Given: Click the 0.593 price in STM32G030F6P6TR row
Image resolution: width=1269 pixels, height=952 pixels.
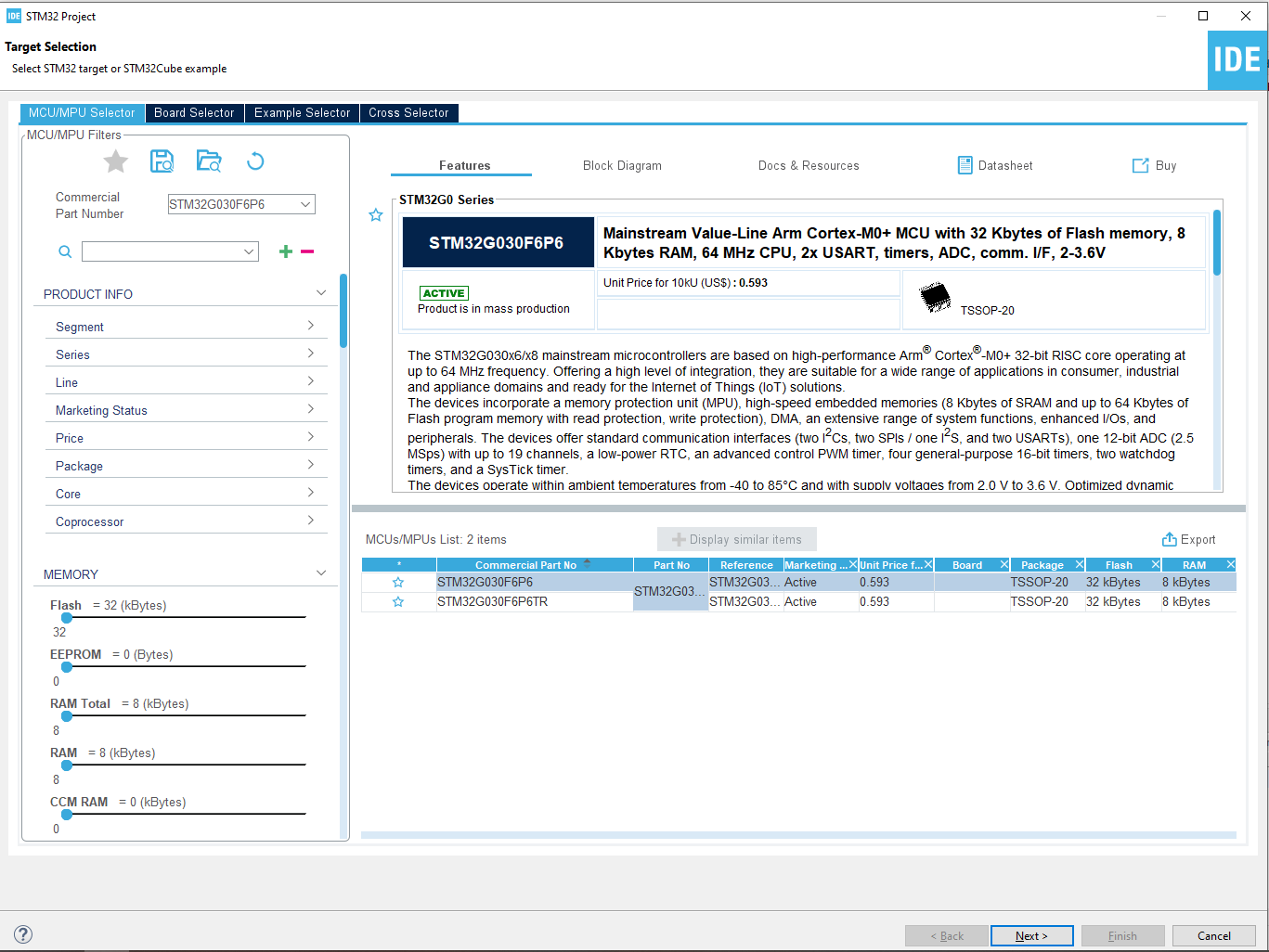Looking at the screenshot, I should pos(874,602).
